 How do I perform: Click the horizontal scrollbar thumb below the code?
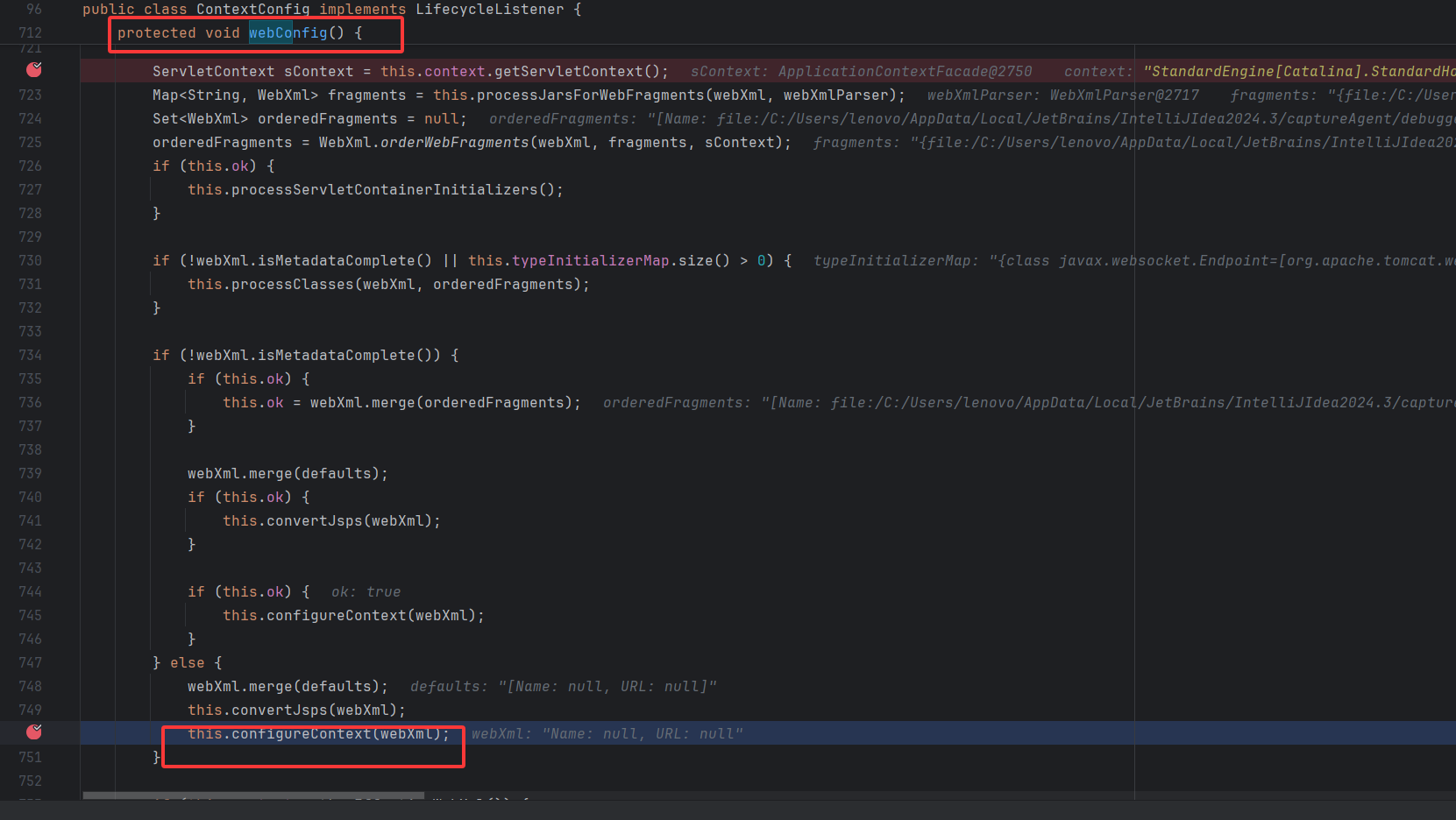253,795
